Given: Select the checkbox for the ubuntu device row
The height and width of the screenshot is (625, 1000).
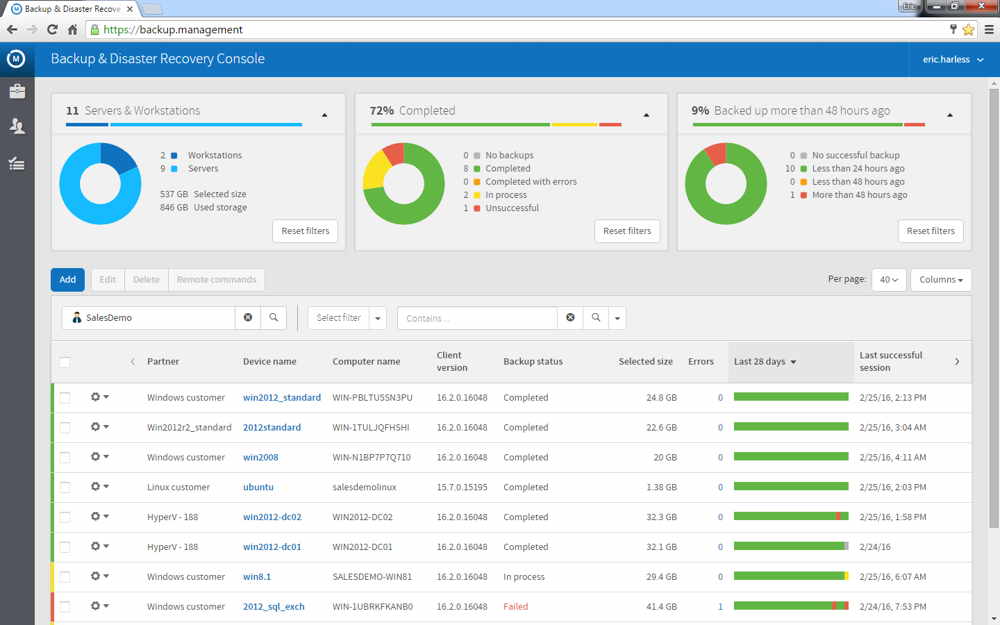Looking at the screenshot, I should [x=65, y=486].
